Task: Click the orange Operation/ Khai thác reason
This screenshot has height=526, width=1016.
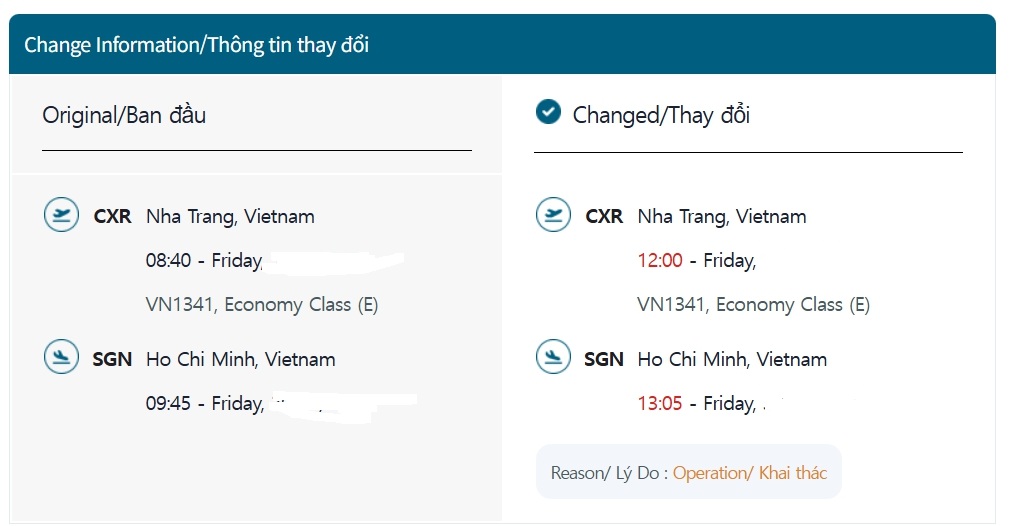Action: (750, 473)
